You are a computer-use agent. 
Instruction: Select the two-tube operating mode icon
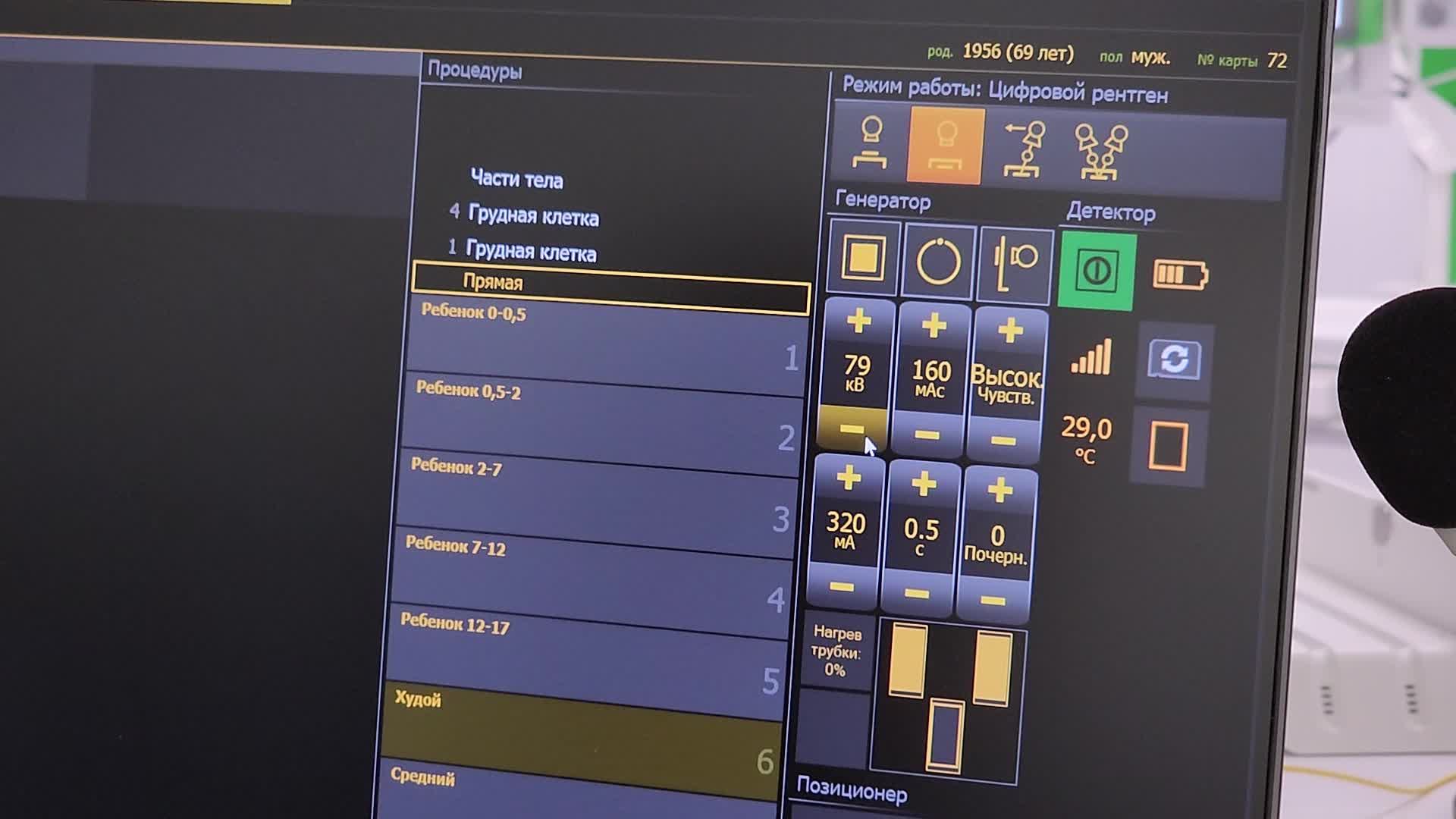(1100, 152)
